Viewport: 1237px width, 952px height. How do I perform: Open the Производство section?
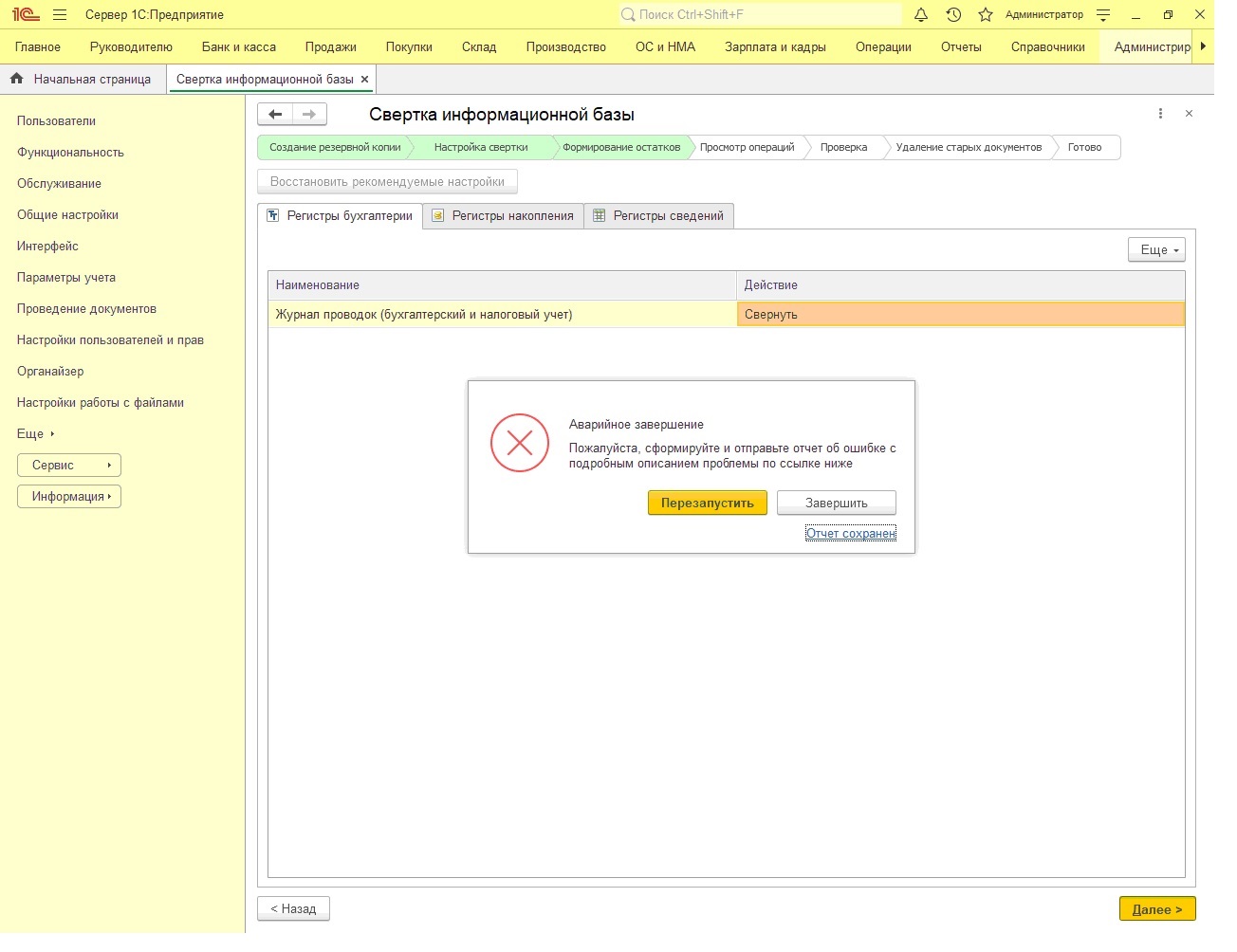(x=566, y=46)
